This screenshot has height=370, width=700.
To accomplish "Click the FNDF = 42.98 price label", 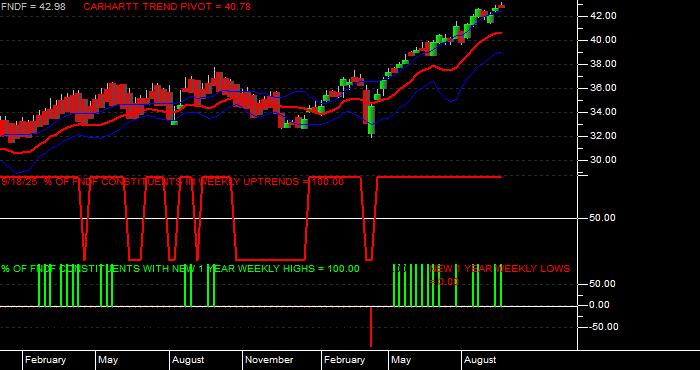I will pyautogui.click(x=33, y=7).
